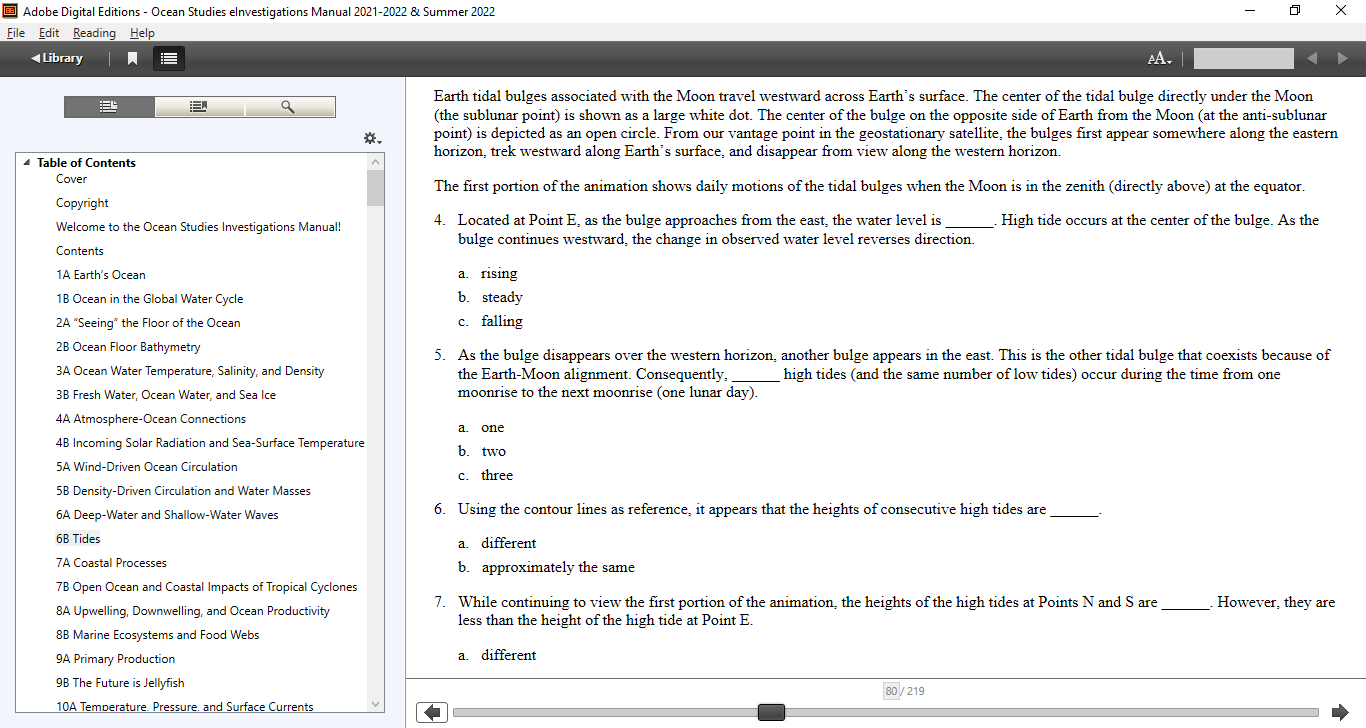Open chapter 1A Earth's Ocean
The image size is (1366, 728).
(x=101, y=275)
